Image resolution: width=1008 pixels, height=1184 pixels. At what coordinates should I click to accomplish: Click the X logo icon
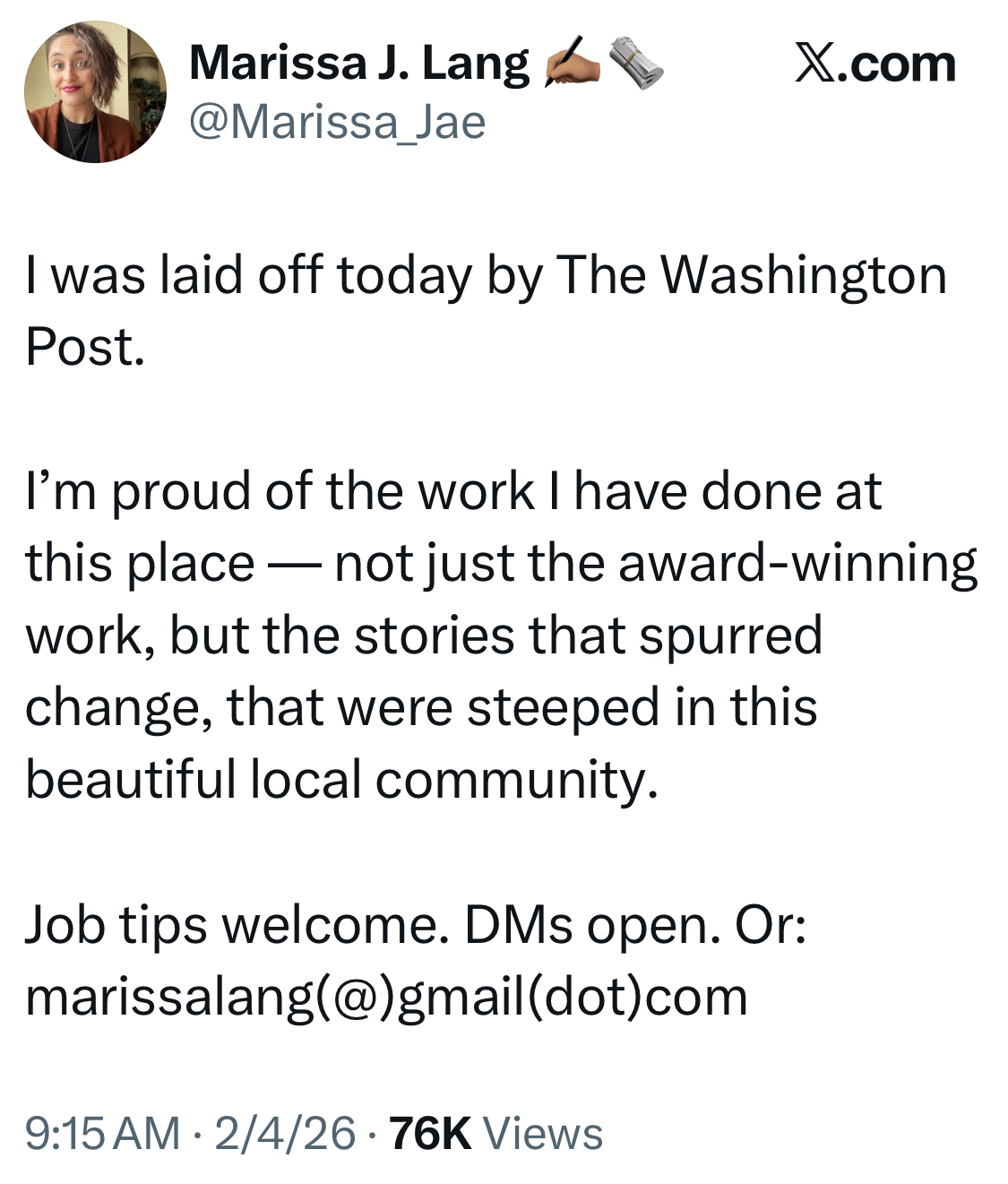click(814, 65)
